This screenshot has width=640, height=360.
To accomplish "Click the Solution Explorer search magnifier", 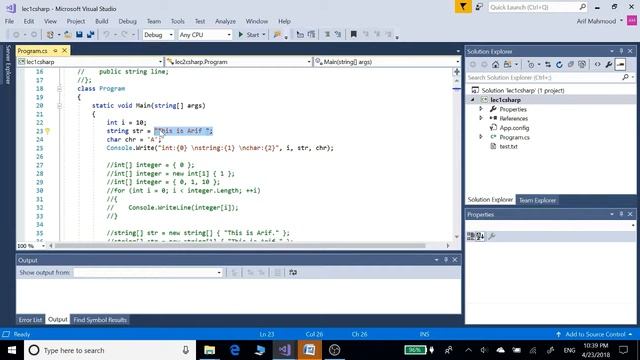I will click(625, 77).
